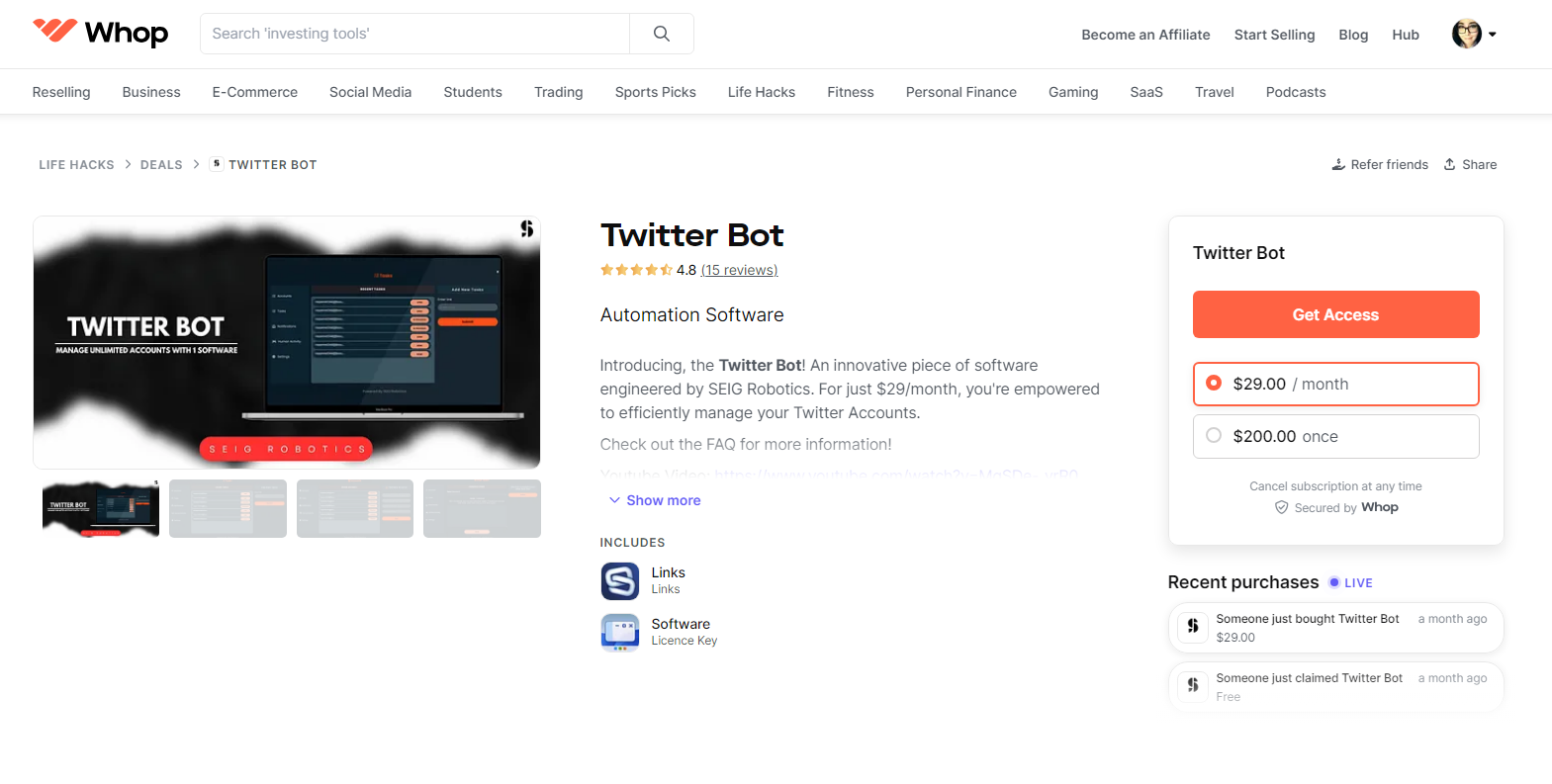Open the Reselling category
The image size is (1552, 784).
pyautogui.click(x=61, y=92)
